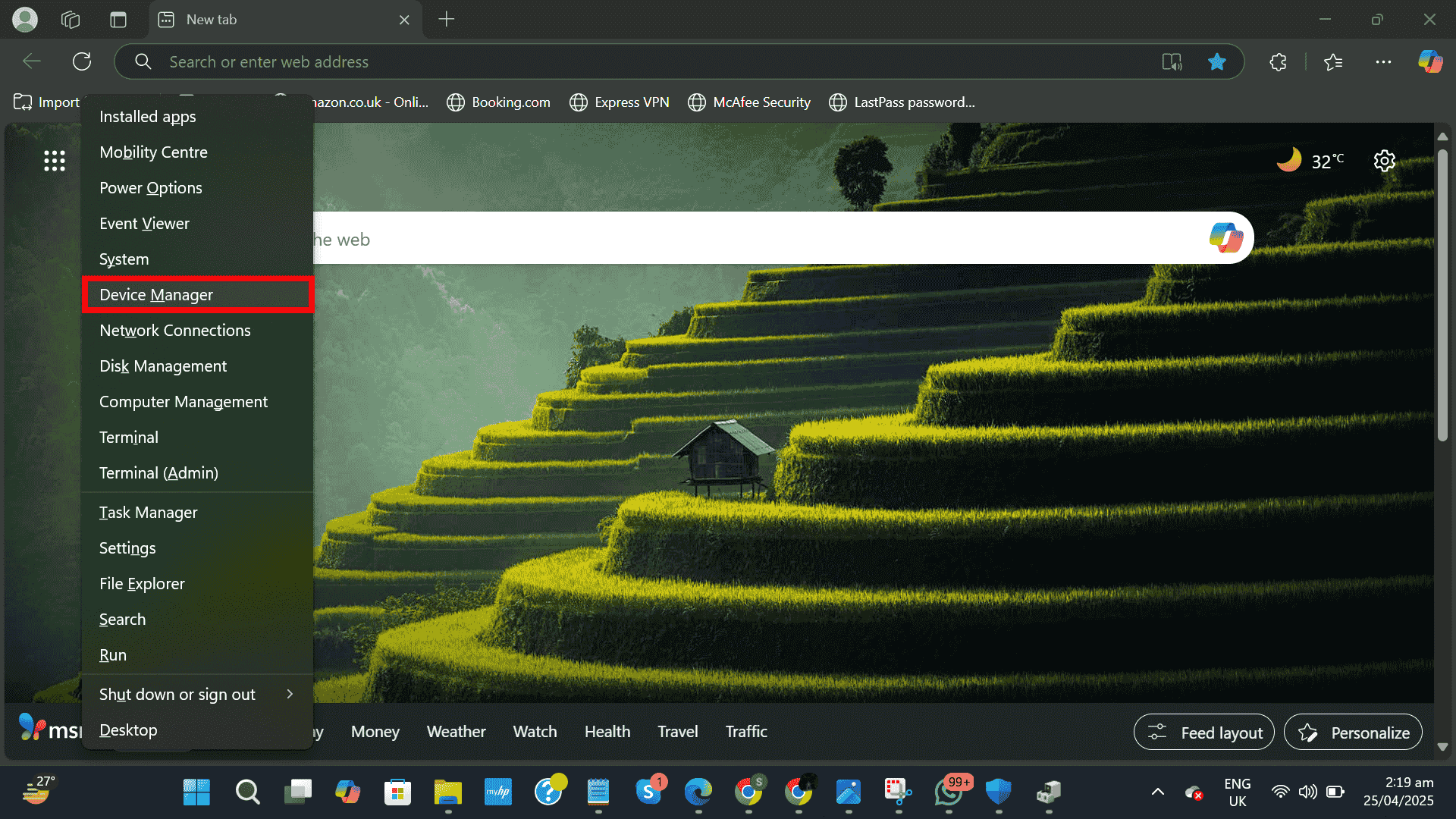Click the Personalize button
Viewport: 1456px width, 819px height.
coord(1353,732)
